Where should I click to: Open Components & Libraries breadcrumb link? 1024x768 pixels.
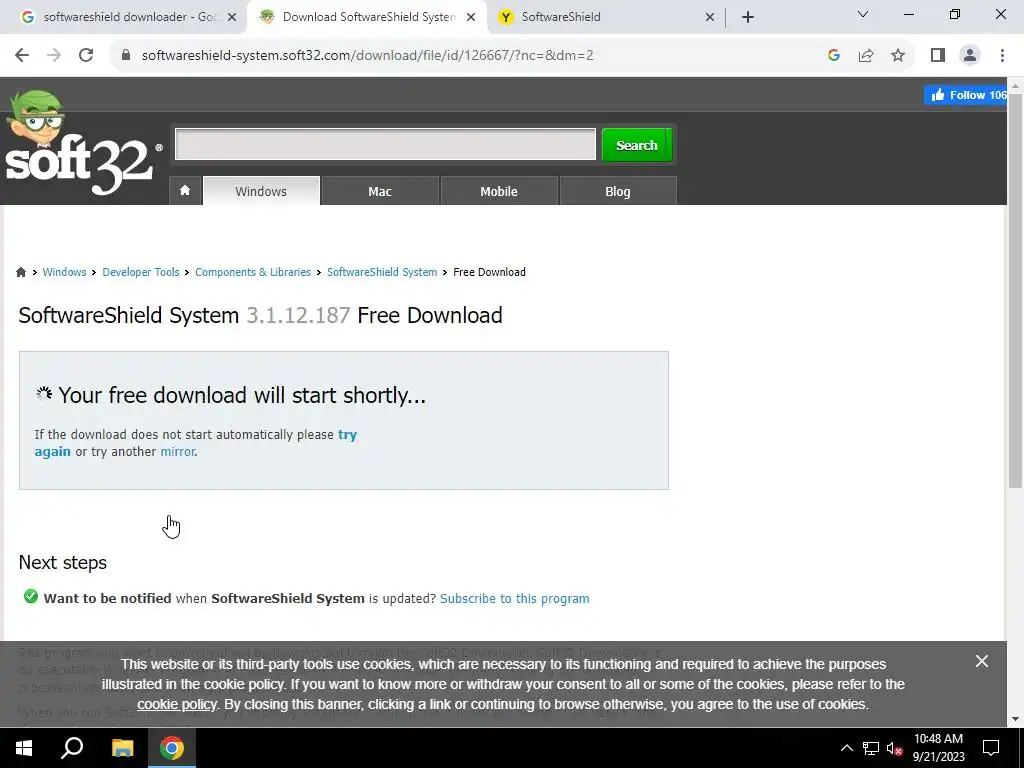(x=253, y=272)
